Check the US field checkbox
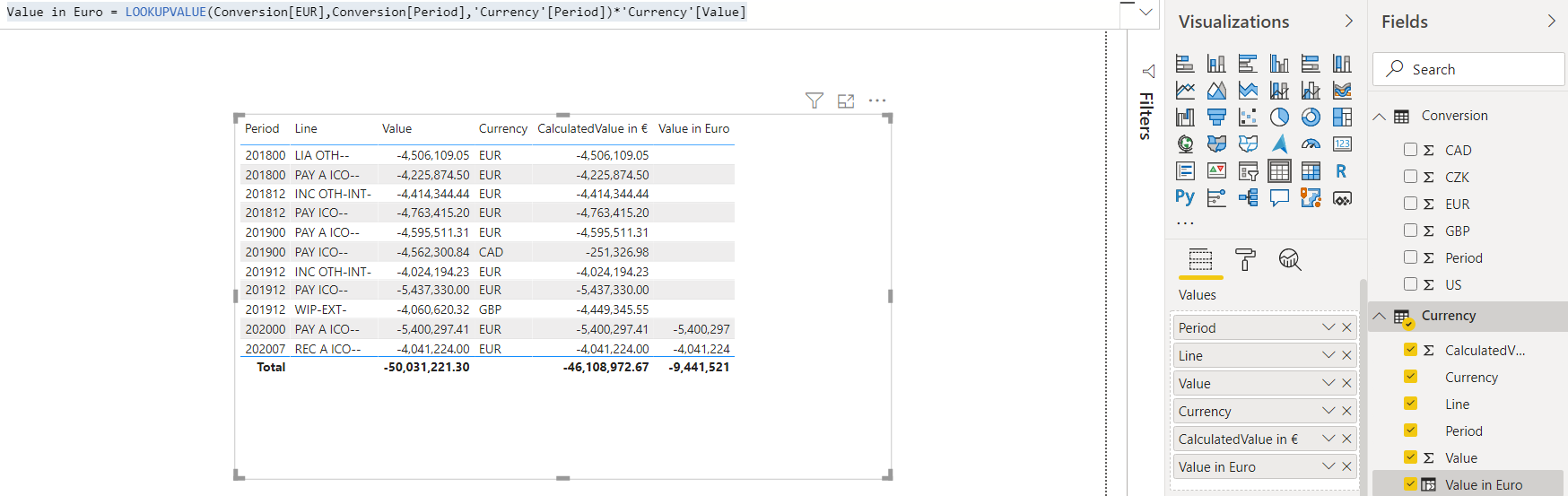The width and height of the screenshot is (1568, 496). 1410,284
